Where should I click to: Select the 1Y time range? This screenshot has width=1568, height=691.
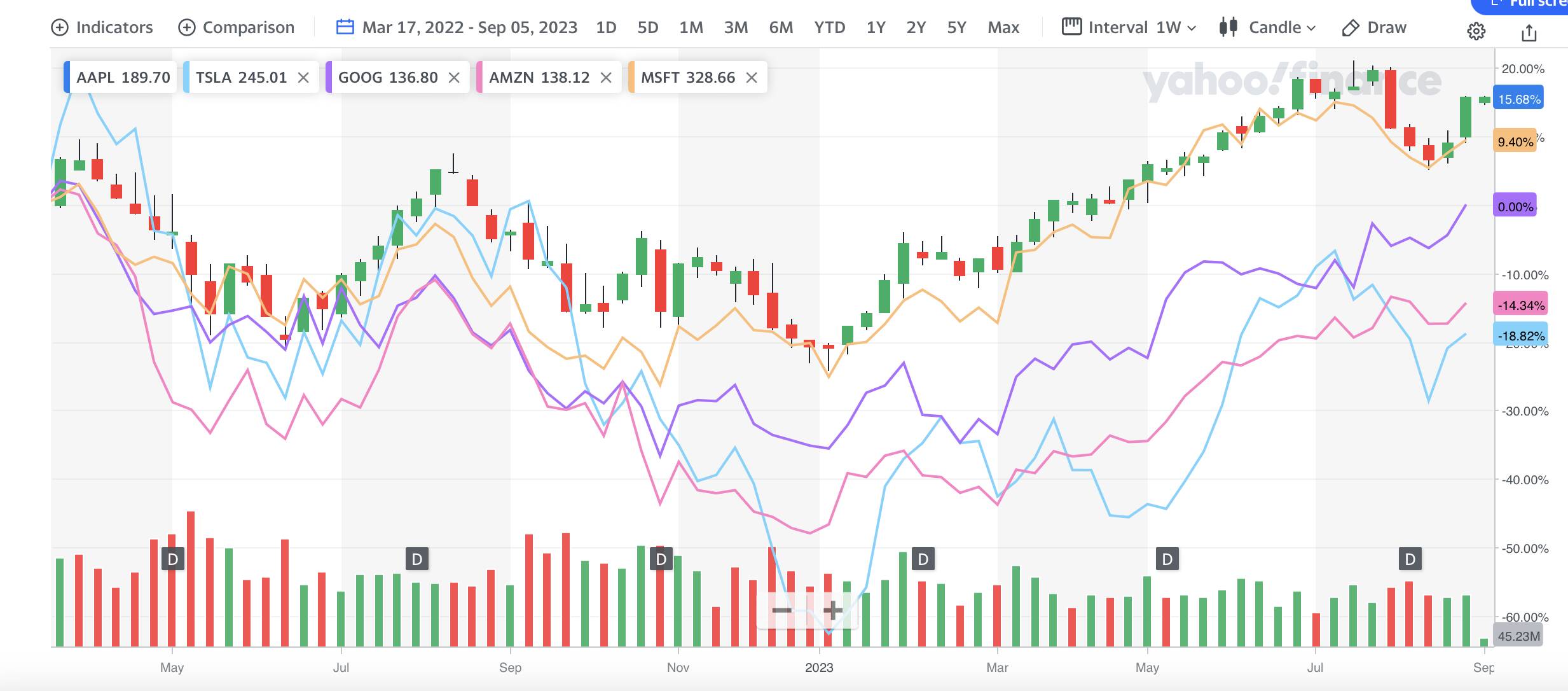876,27
